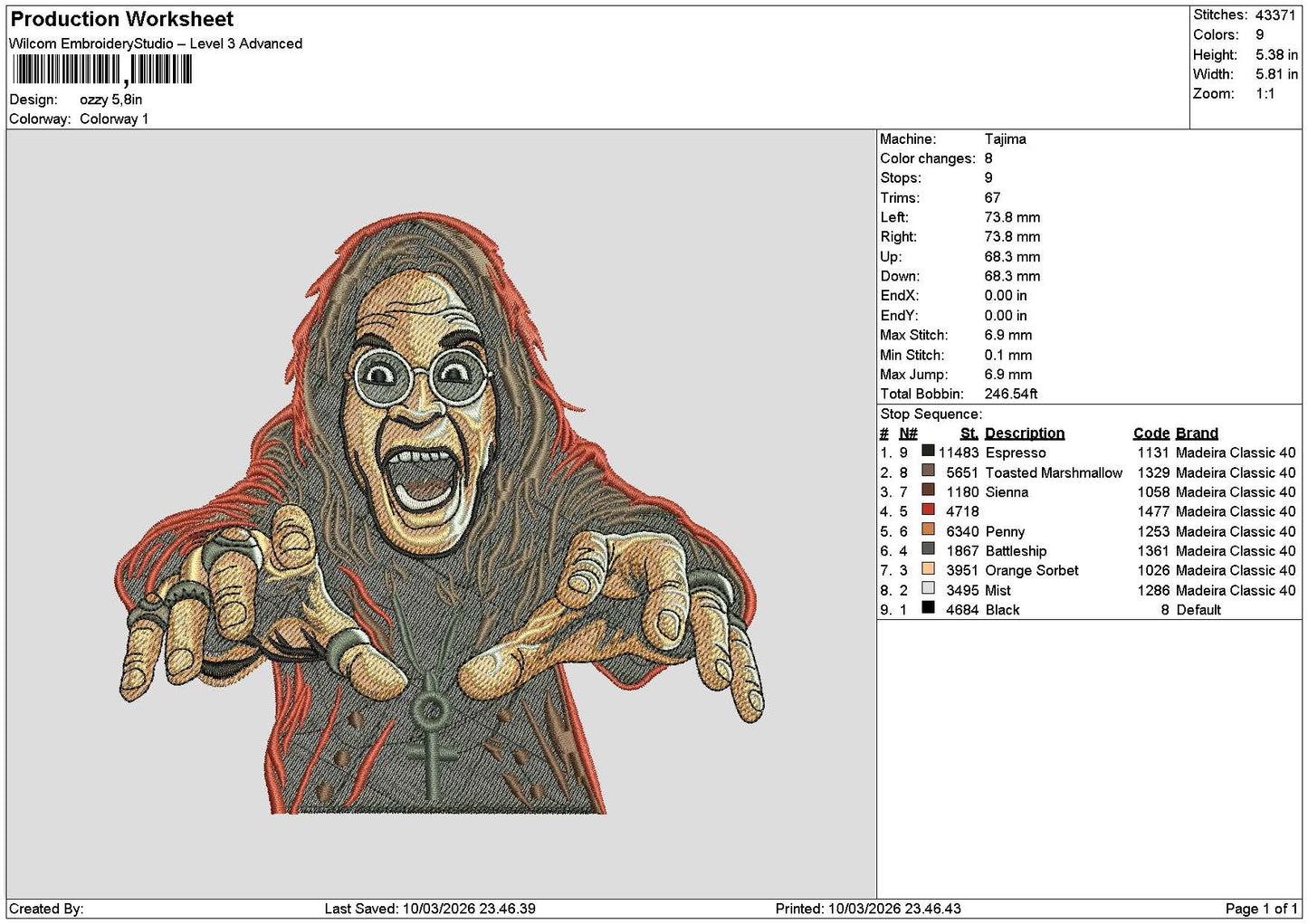Click the thread code '1329'
The height and width of the screenshot is (924, 1308).
(1153, 472)
